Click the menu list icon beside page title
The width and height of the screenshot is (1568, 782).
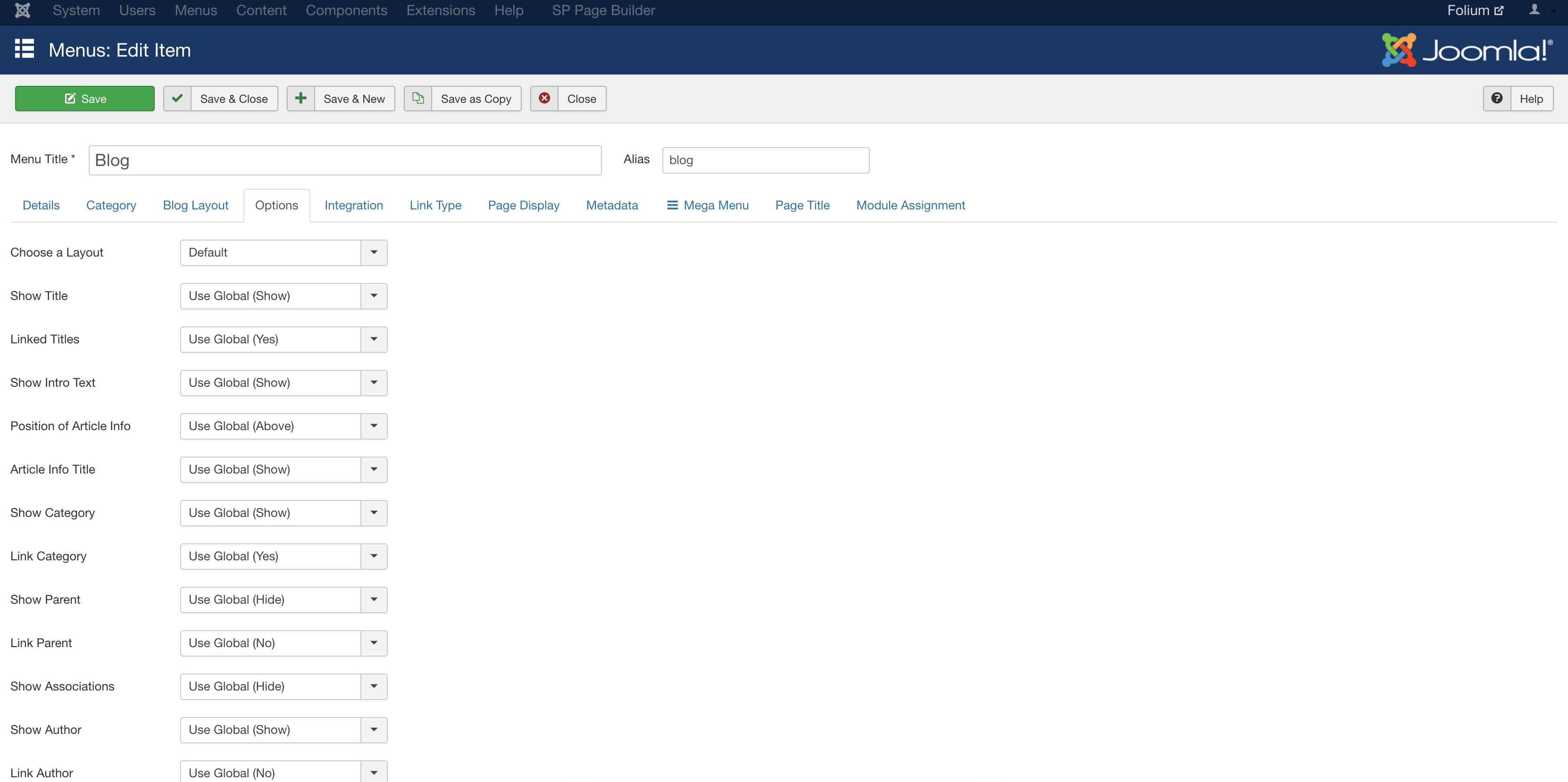[x=25, y=50]
